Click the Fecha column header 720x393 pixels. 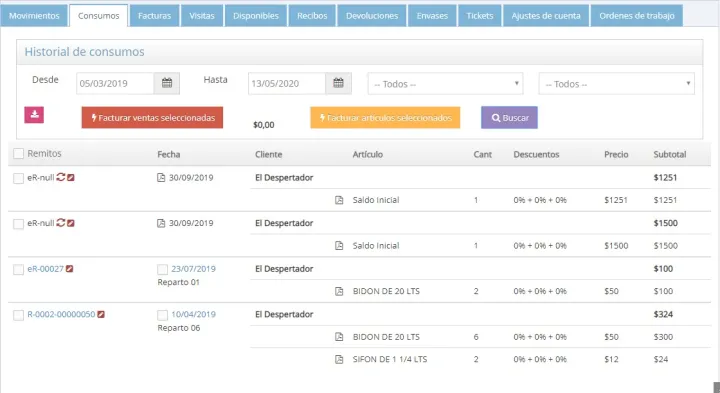(169, 154)
